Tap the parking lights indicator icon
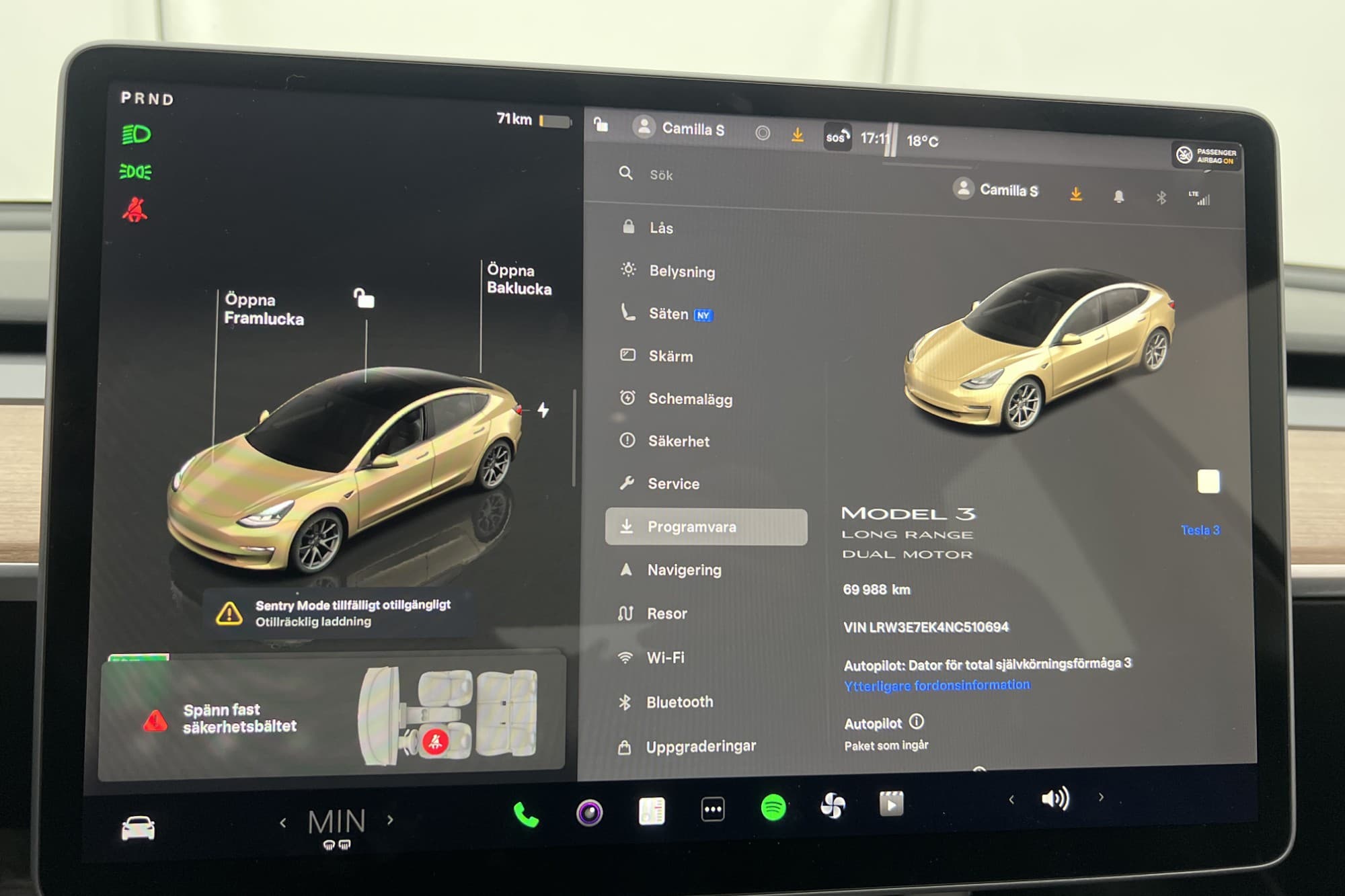The image size is (1345, 896). point(135,171)
